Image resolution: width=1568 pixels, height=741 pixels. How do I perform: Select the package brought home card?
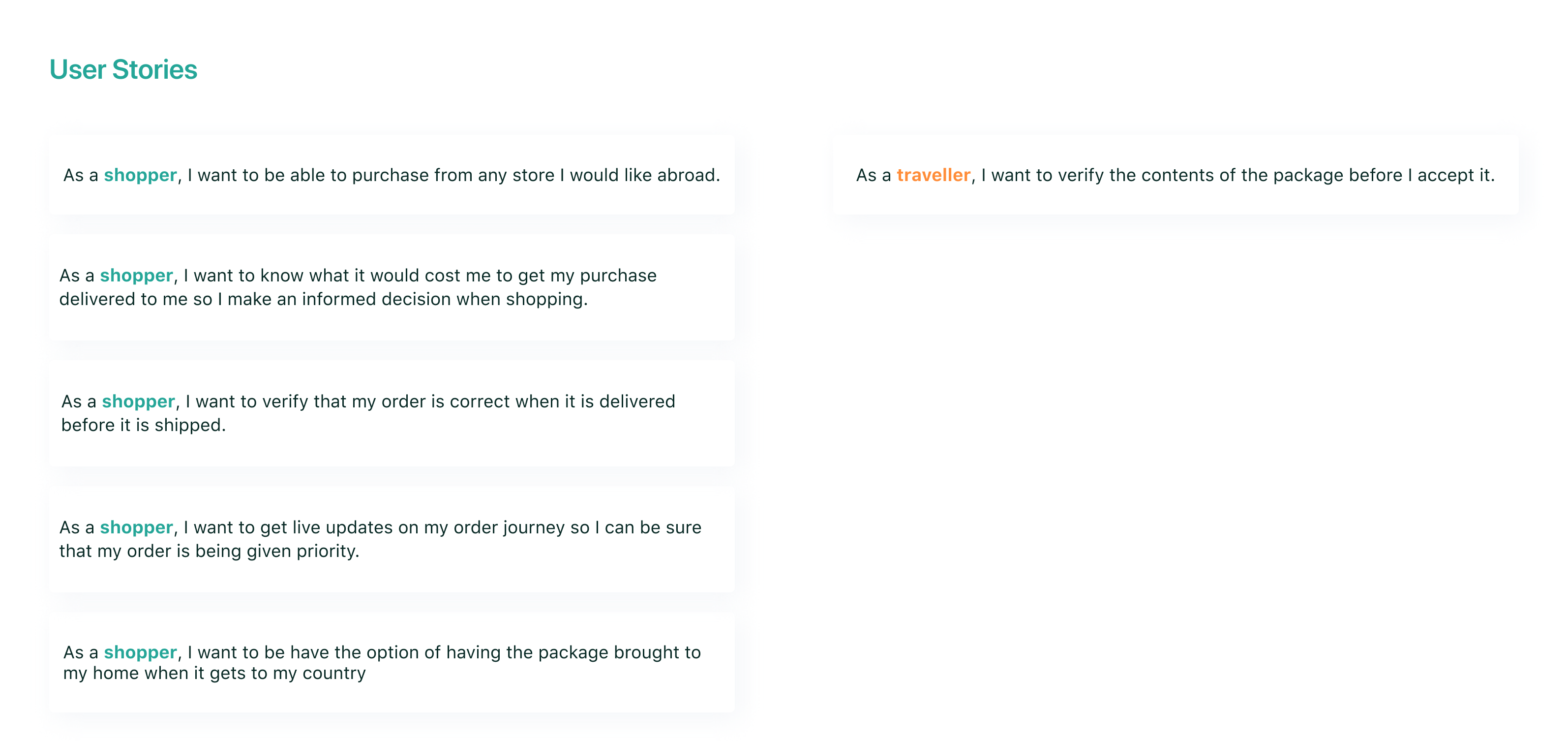click(392, 663)
